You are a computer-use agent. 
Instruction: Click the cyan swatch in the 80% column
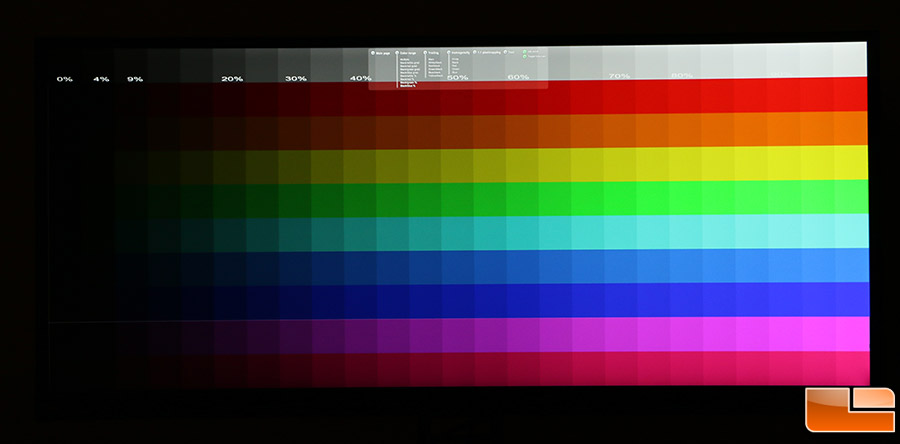tap(686, 232)
